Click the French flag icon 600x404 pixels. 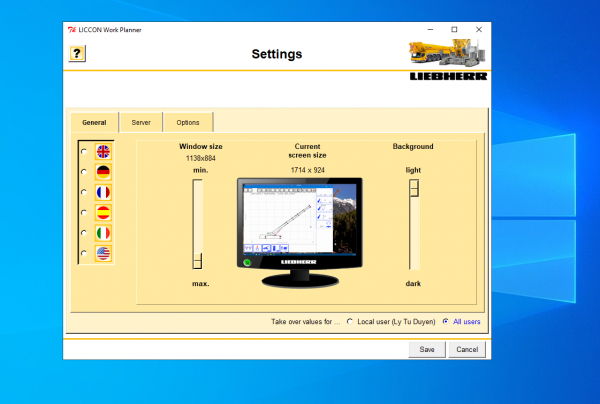(103, 192)
